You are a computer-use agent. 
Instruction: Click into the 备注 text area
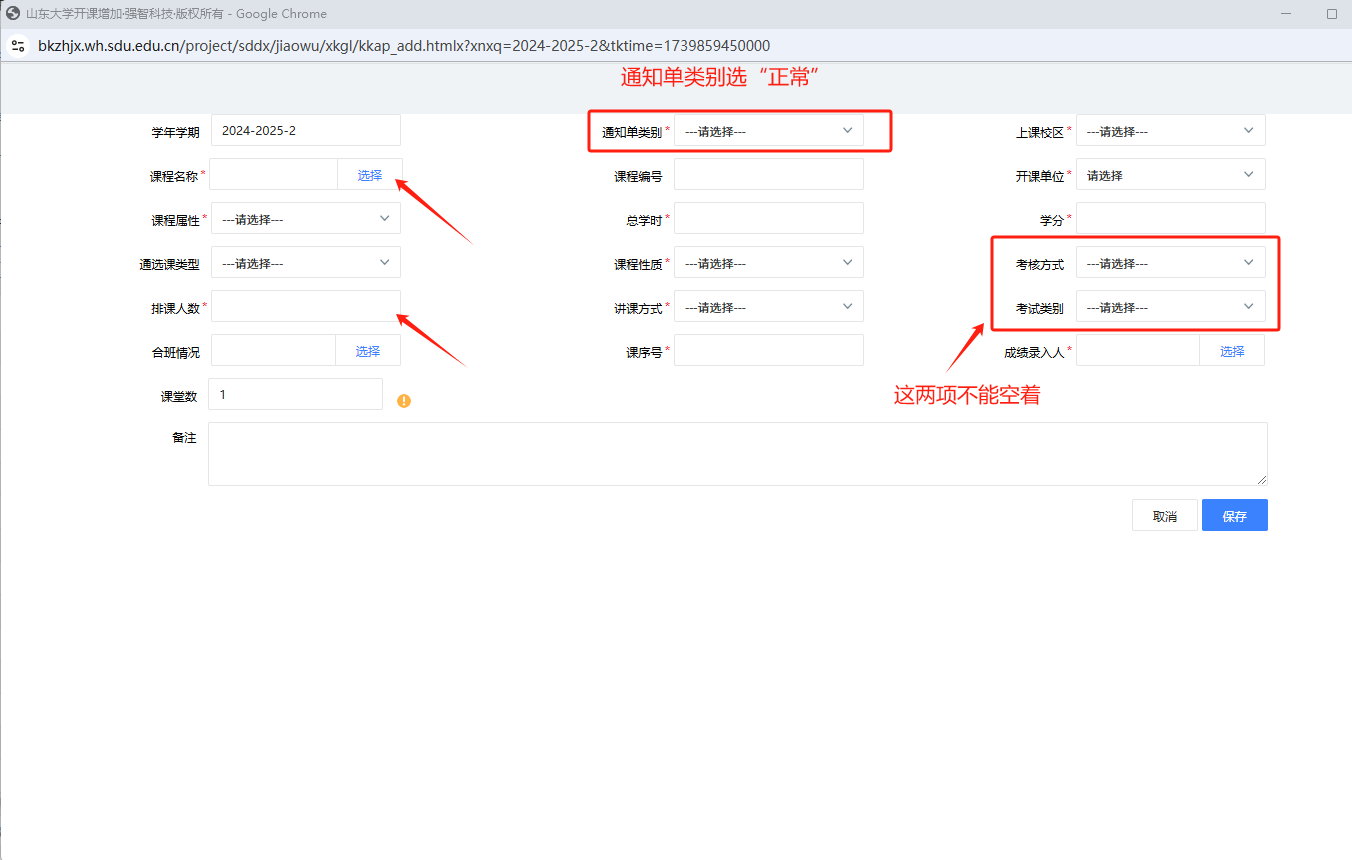[x=737, y=454]
